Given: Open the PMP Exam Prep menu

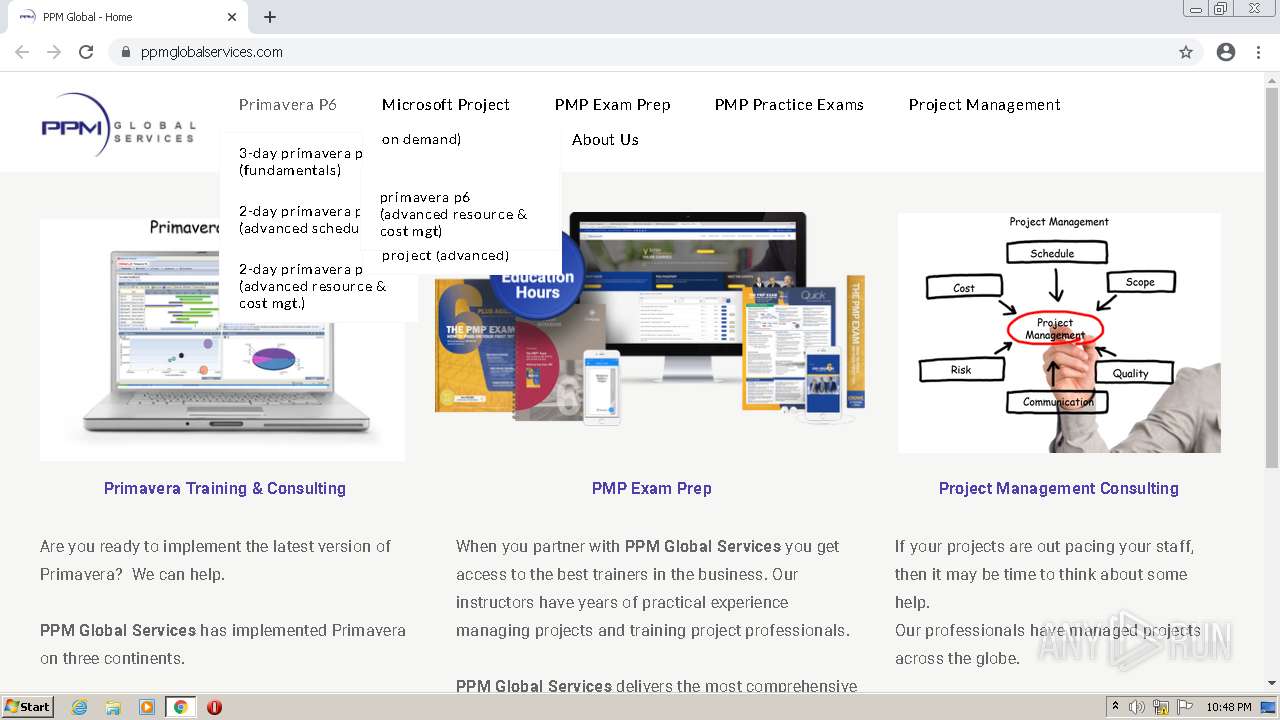Looking at the screenshot, I should 613,105.
